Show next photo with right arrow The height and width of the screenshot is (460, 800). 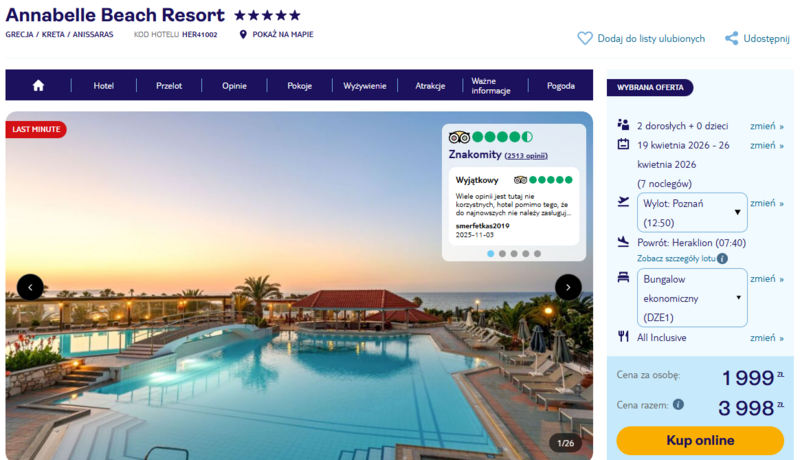coord(568,287)
